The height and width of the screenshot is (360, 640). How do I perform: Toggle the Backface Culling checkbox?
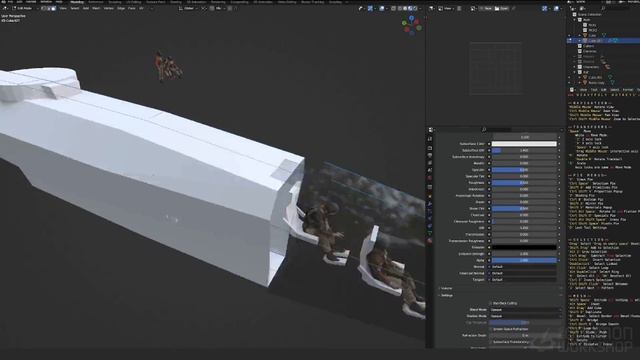(491, 303)
